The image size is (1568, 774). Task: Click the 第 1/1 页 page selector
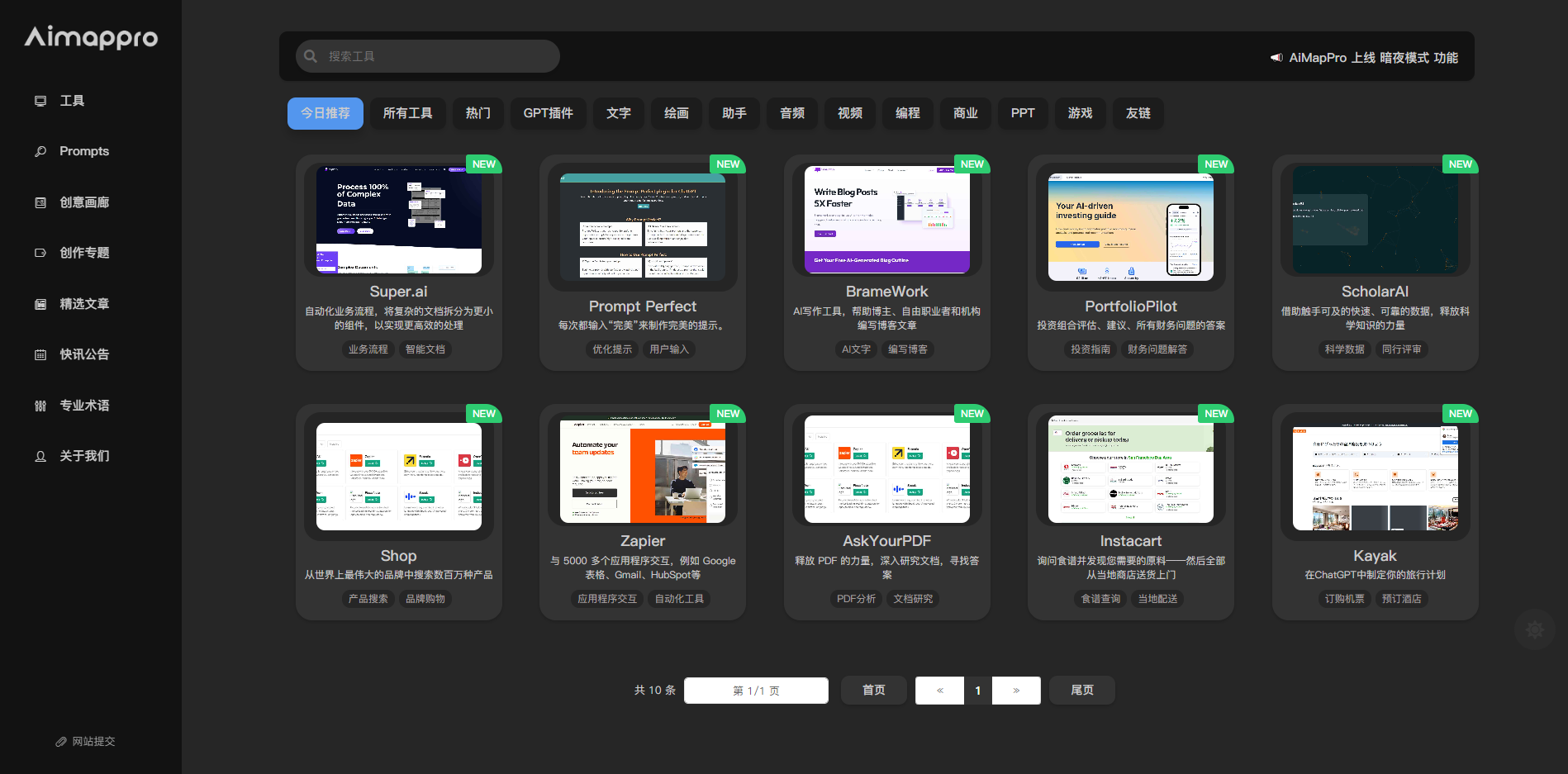click(x=756, y=691)
